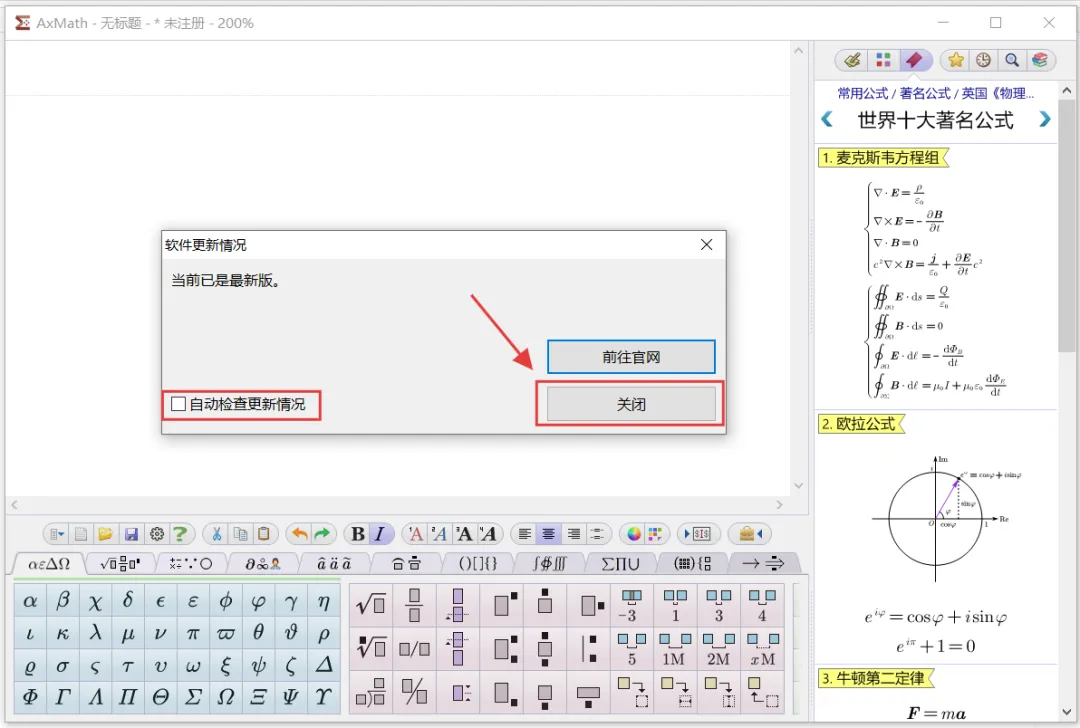Insert the pi π symbol
Screen dimensions: 1080x728
[194, 634]
